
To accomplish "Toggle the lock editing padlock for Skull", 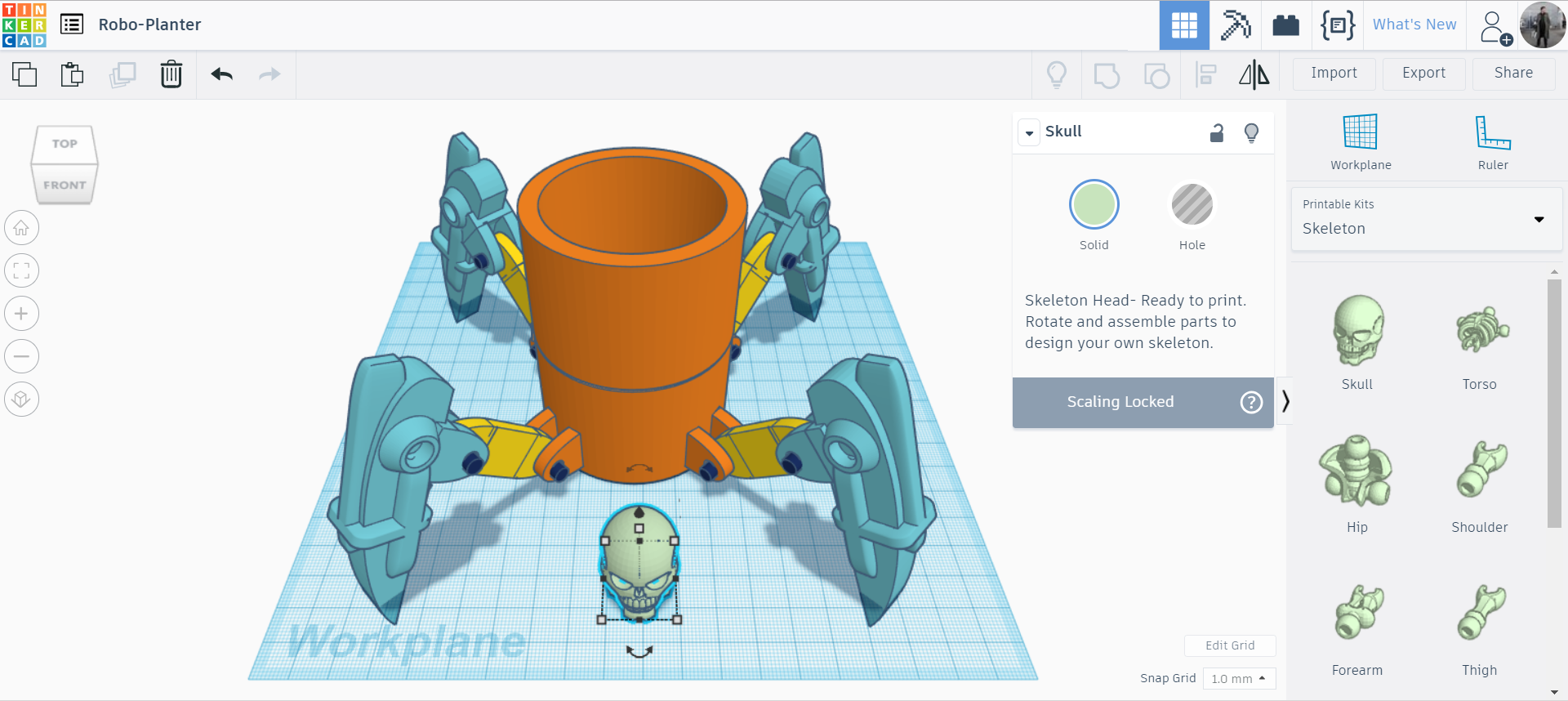I will coord(1217,132).
